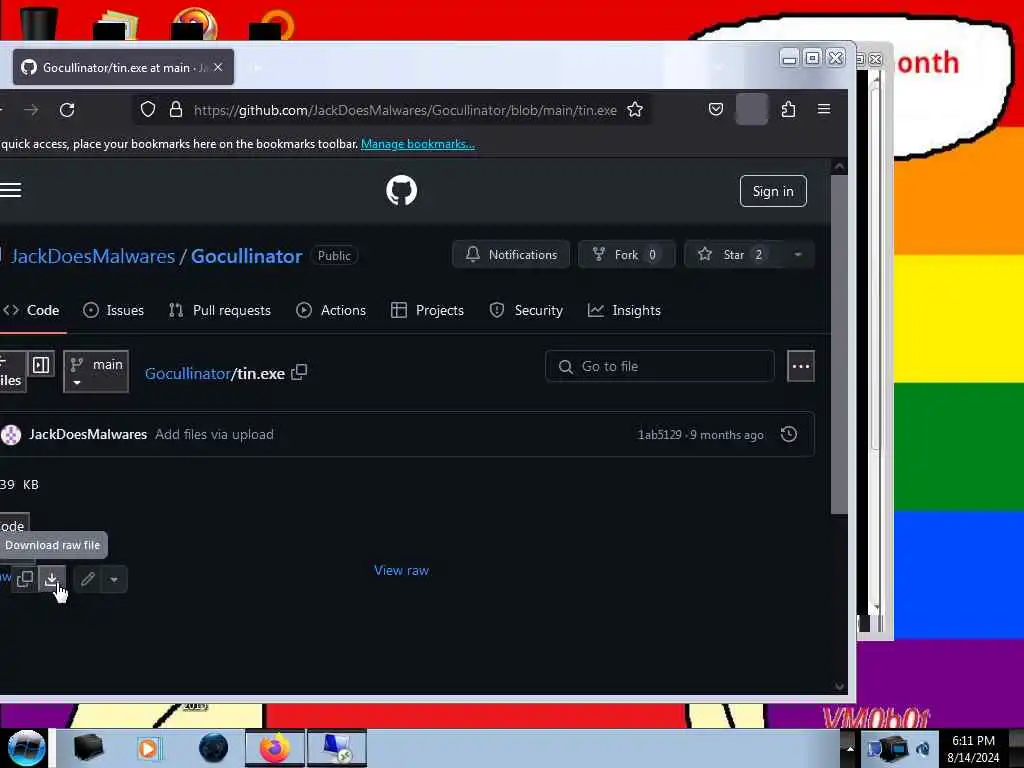This screenshot has height=768, width=1024.
Task: Click the black box taskbar icon
Action: point(89,748)
